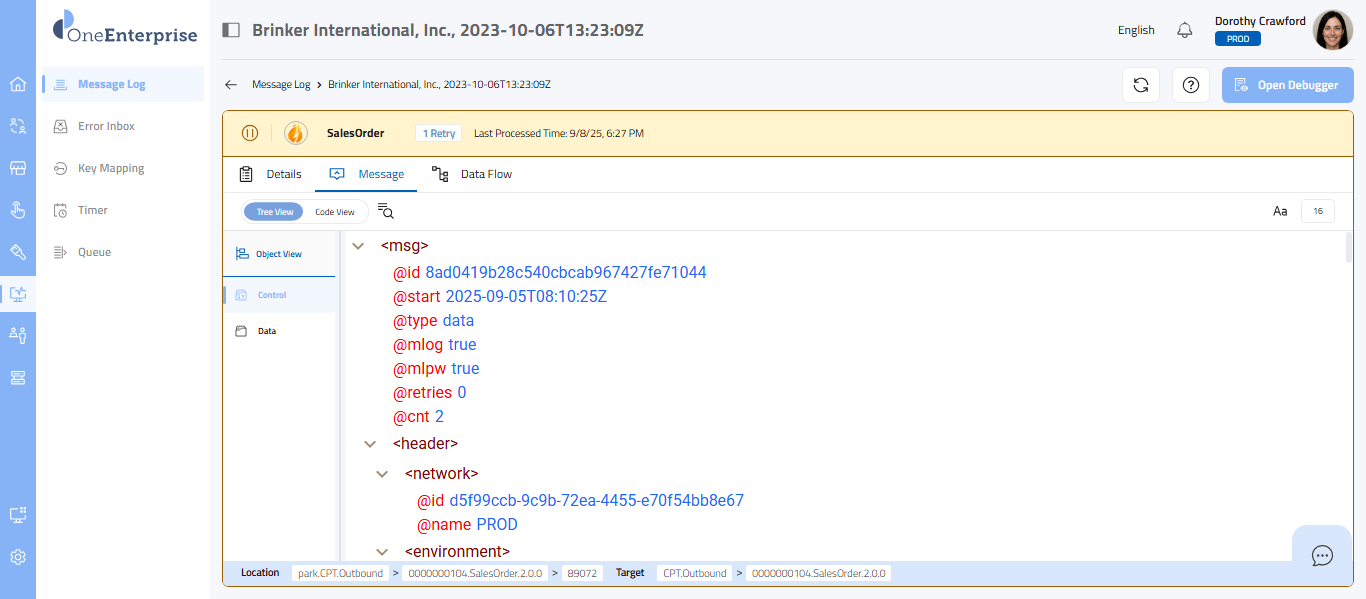Open the search in message icon

point(386,211)
